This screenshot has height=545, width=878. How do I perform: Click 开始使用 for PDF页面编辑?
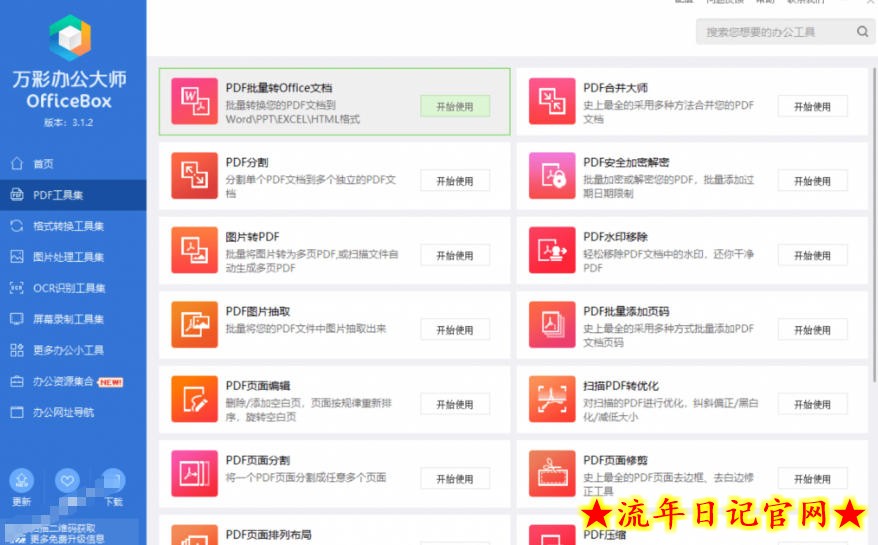click(455, 404)
